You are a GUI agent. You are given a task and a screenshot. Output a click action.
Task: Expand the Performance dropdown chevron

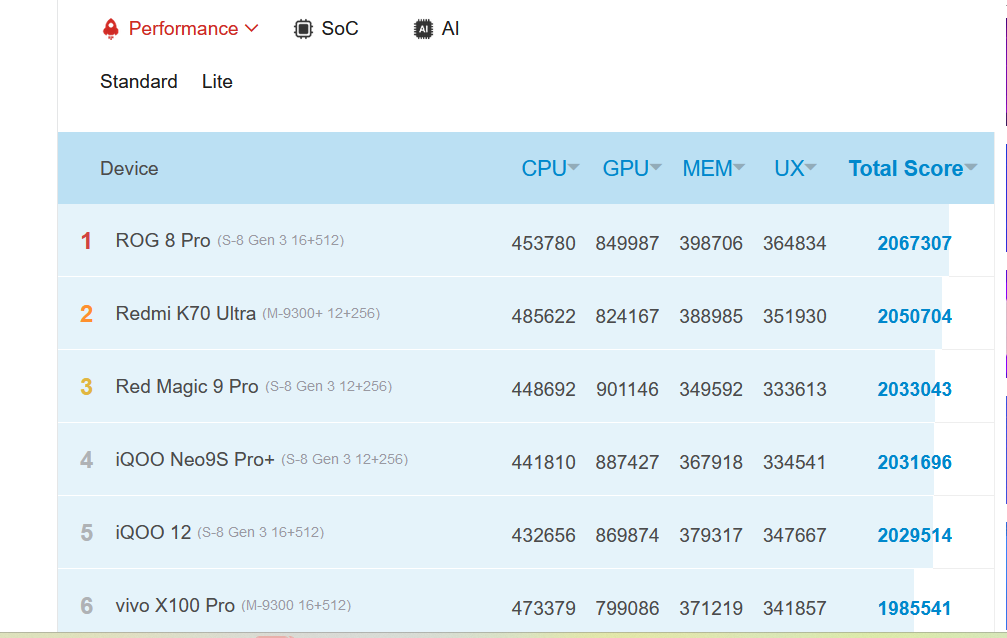coord(252,28)
